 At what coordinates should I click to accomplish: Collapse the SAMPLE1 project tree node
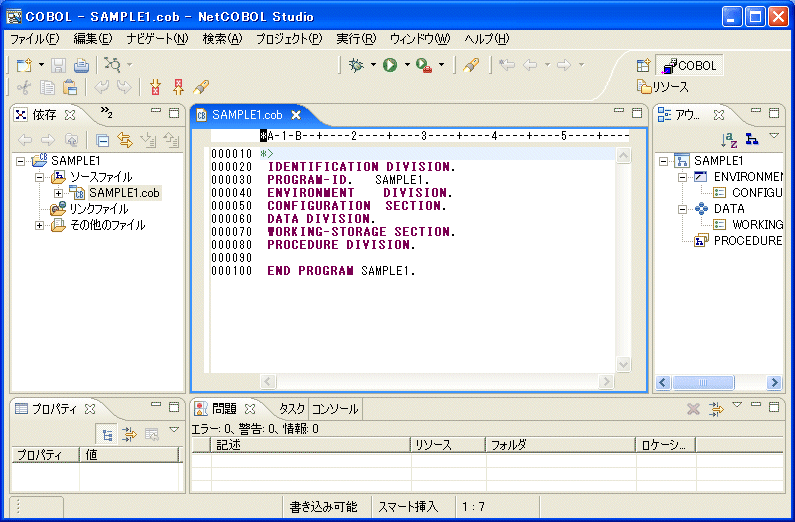tap(20, 162)
